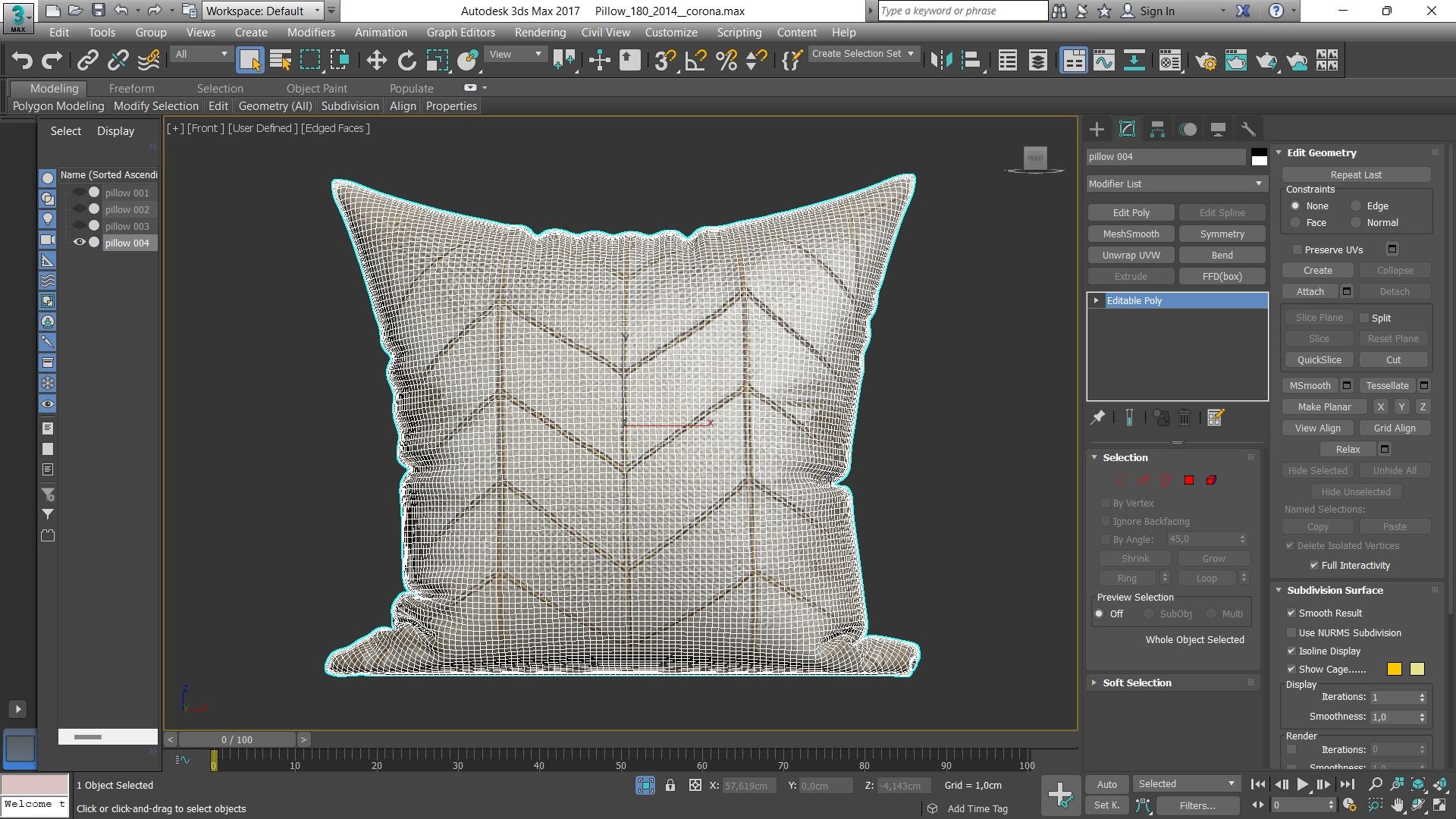Viewport: 1456px width, 819px height.
Task: Toggle the Selection Lock padlock icon
Action: pos(670,786)
